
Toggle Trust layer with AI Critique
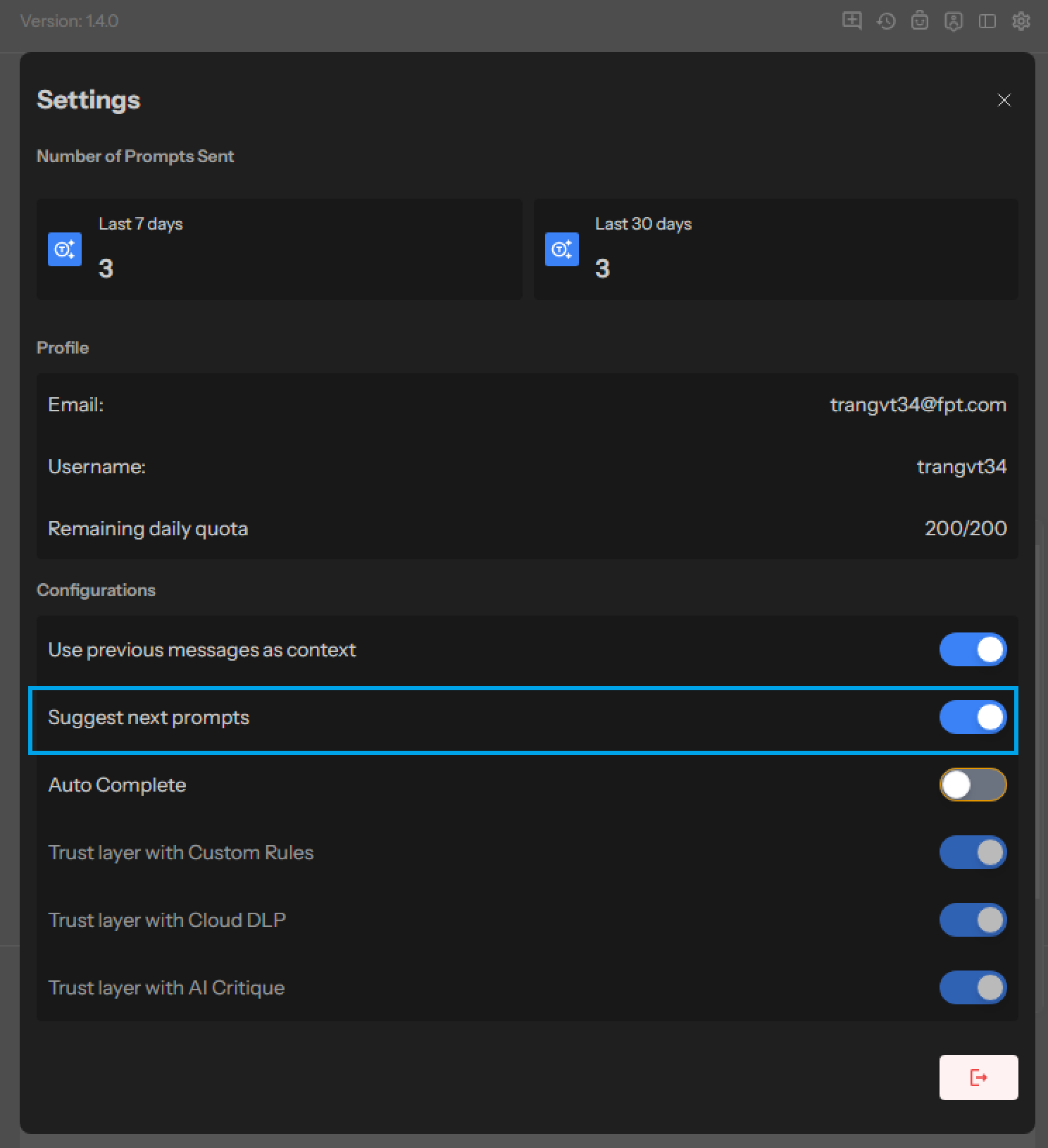[973, 987]
